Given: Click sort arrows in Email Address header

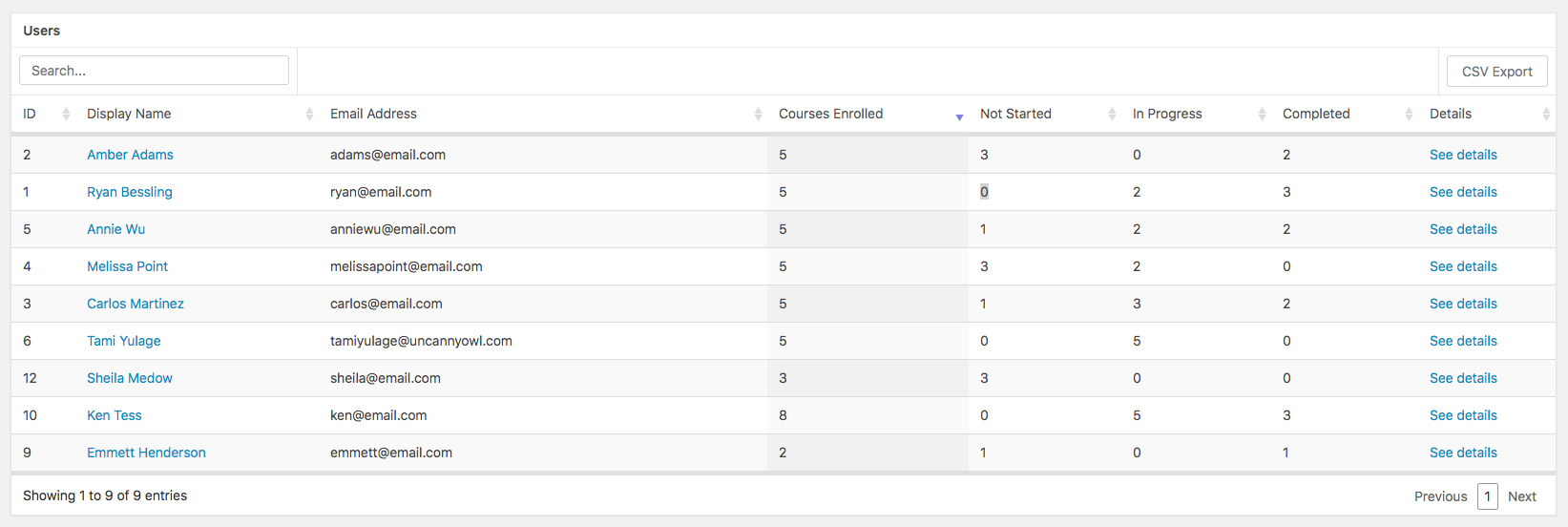Looking at the screenshot, I should (x=758, y=115).
